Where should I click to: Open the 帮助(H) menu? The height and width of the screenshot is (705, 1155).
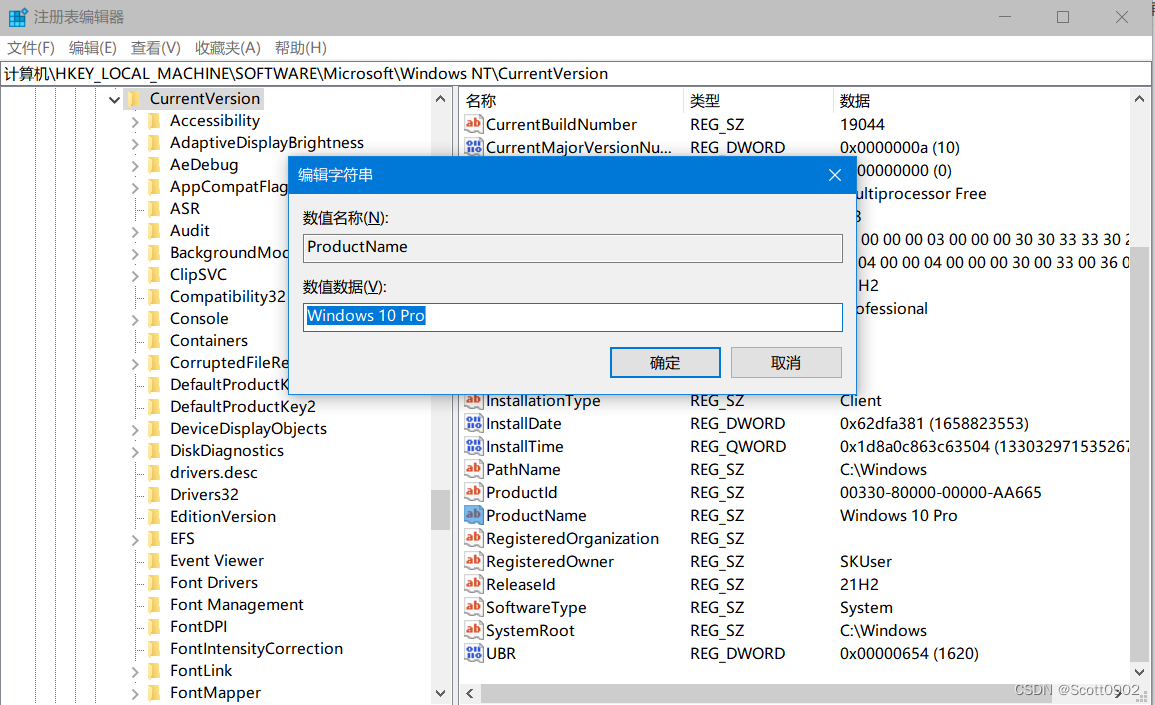[301, 48]
